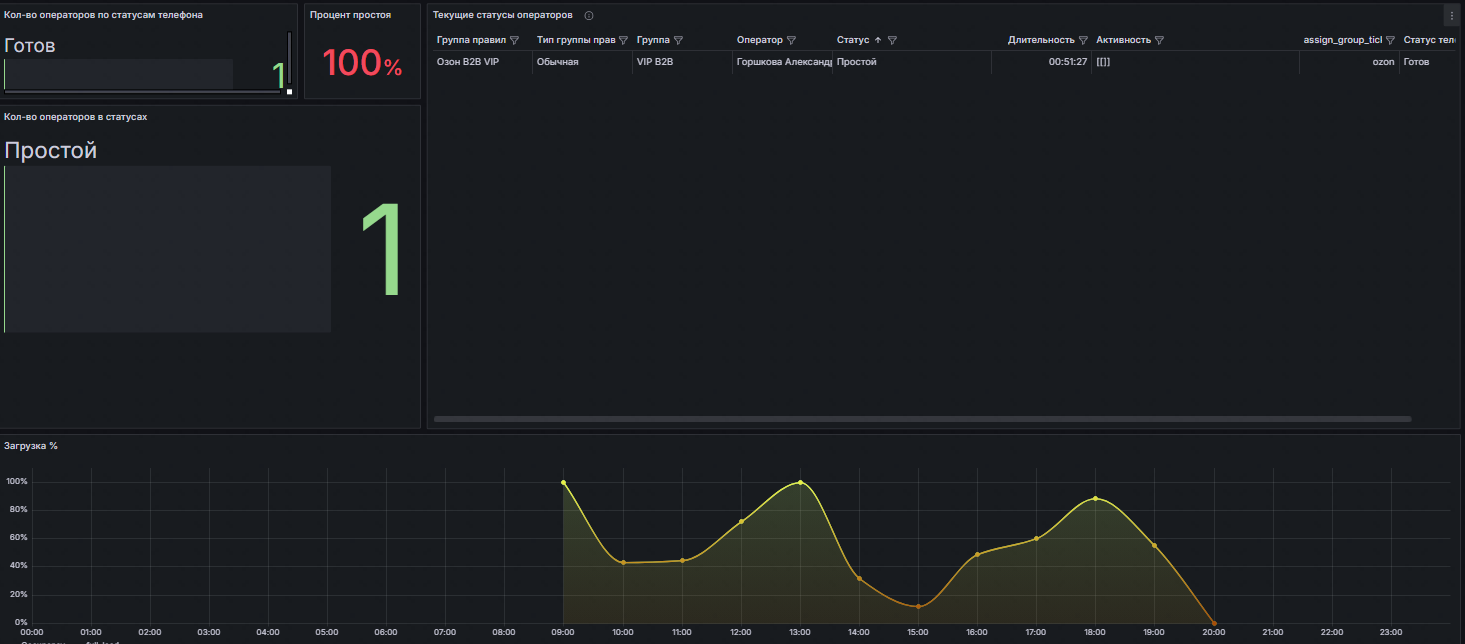Click filter icon beside Группа column
Image resolution: width=1465 pixels, height=644 pixels.
pyautogui.click(x=678, y=40)
